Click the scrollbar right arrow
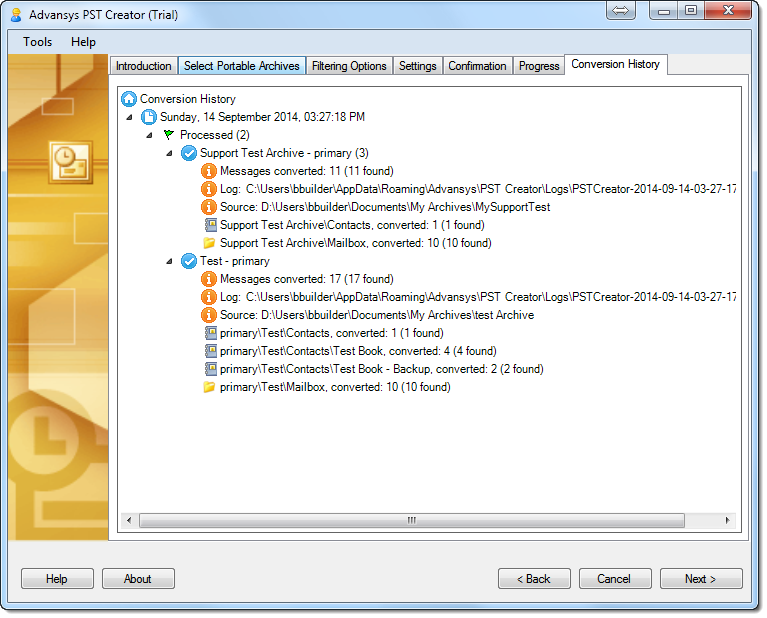The image size is (767, 618). [x=727, y=520]
